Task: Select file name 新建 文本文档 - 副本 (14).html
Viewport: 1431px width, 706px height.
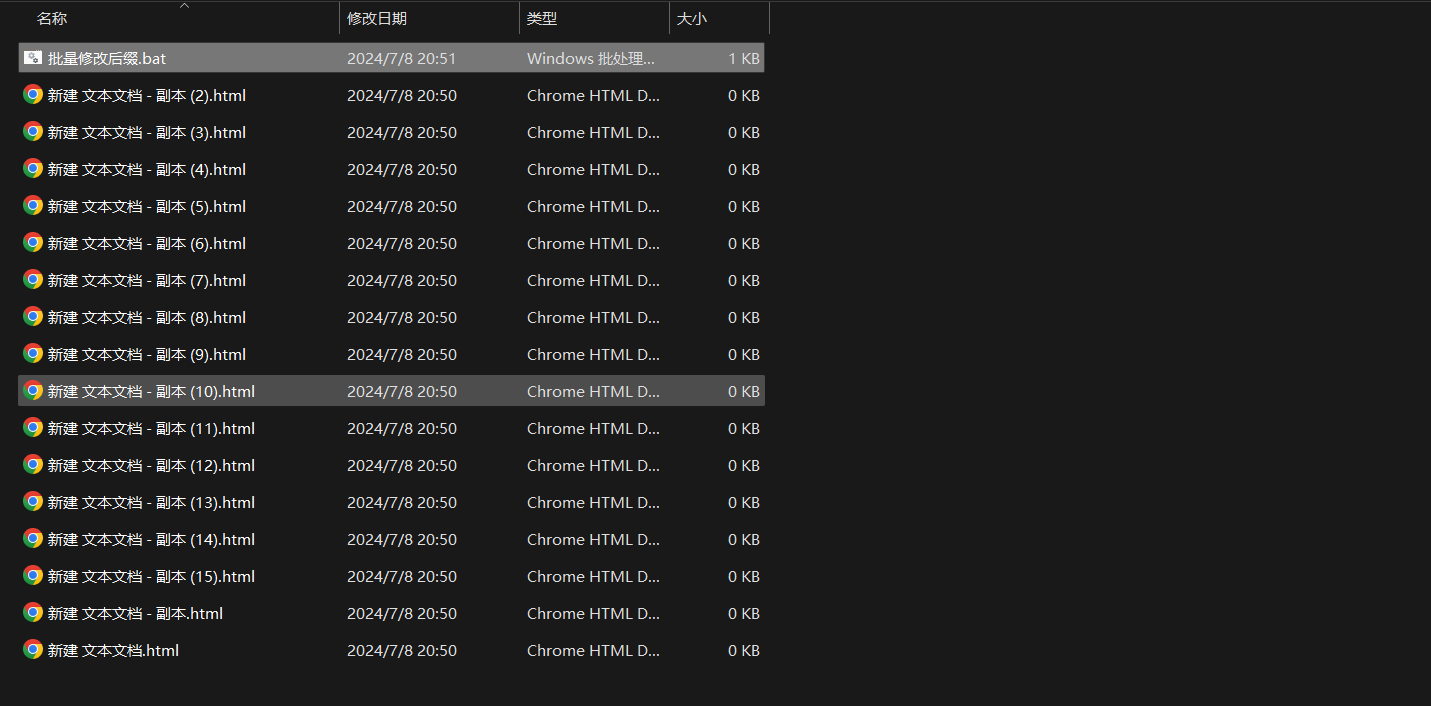Action: tap(151, 539)
